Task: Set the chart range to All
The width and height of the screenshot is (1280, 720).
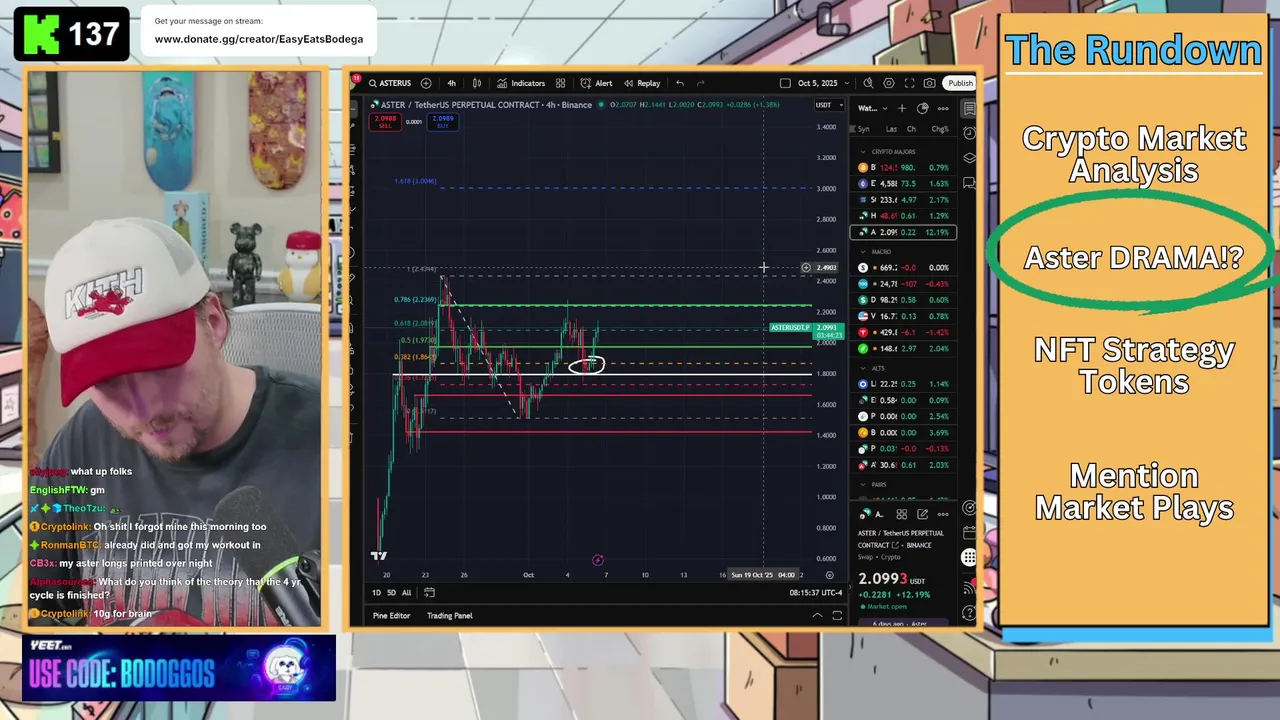Action: 406,592
